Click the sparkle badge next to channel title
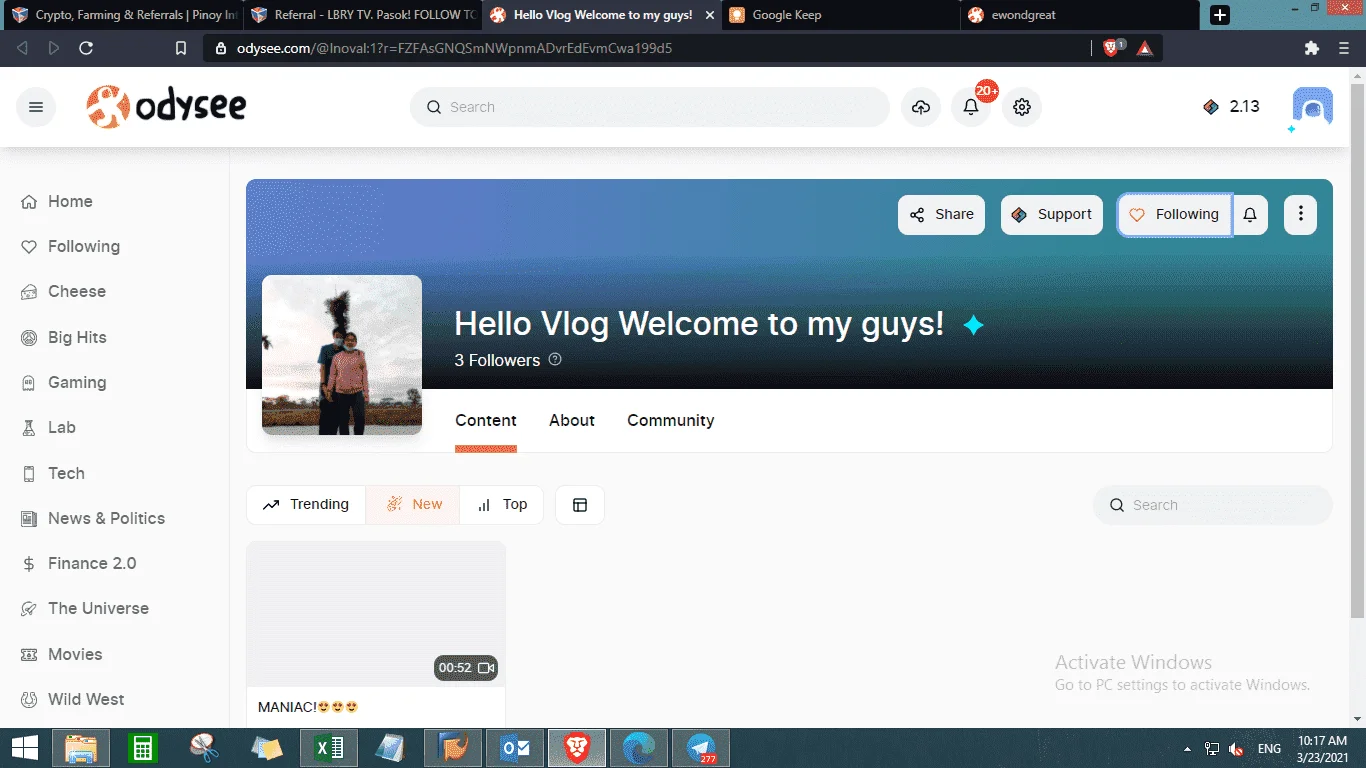The image size is (1366, 768). (973, 325)
